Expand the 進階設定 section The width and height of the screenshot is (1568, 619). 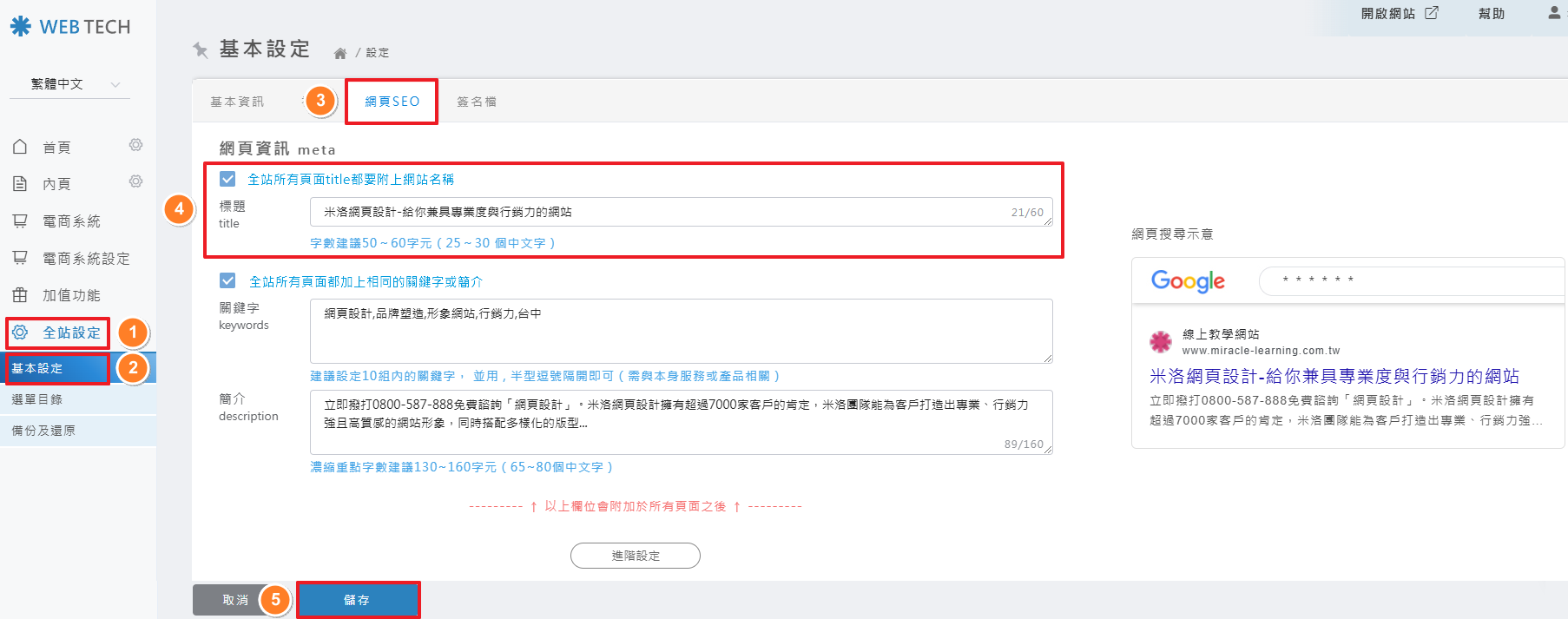[635, 556]
